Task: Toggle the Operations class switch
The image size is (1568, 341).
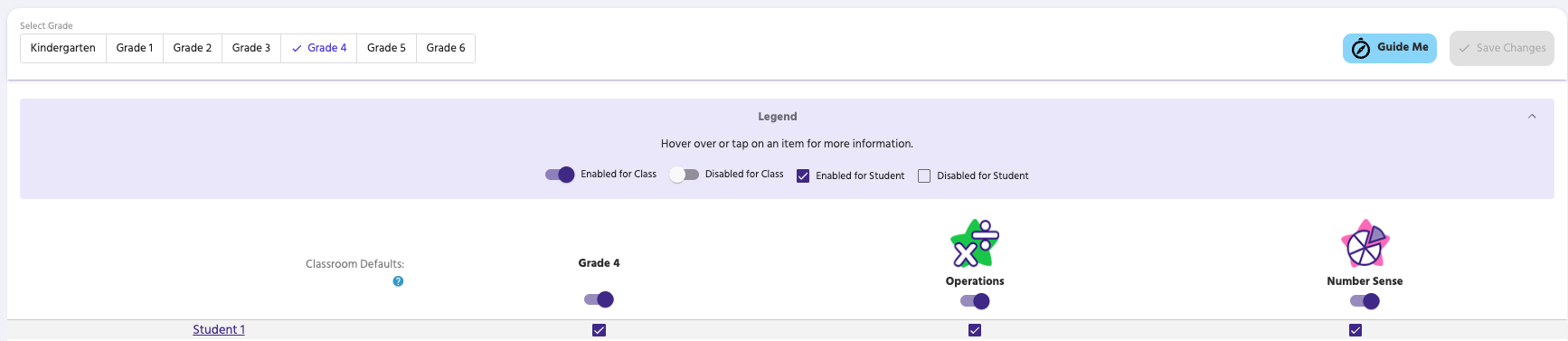Action: tap(975, 301)
